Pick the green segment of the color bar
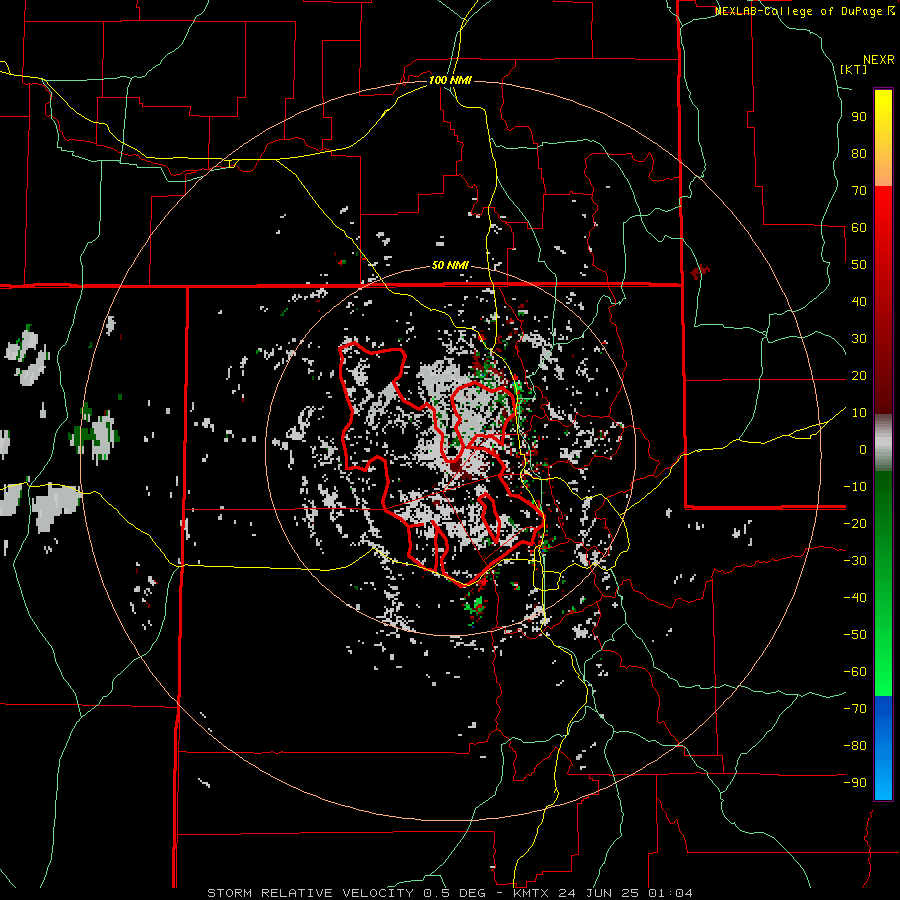 pos(883,583)
